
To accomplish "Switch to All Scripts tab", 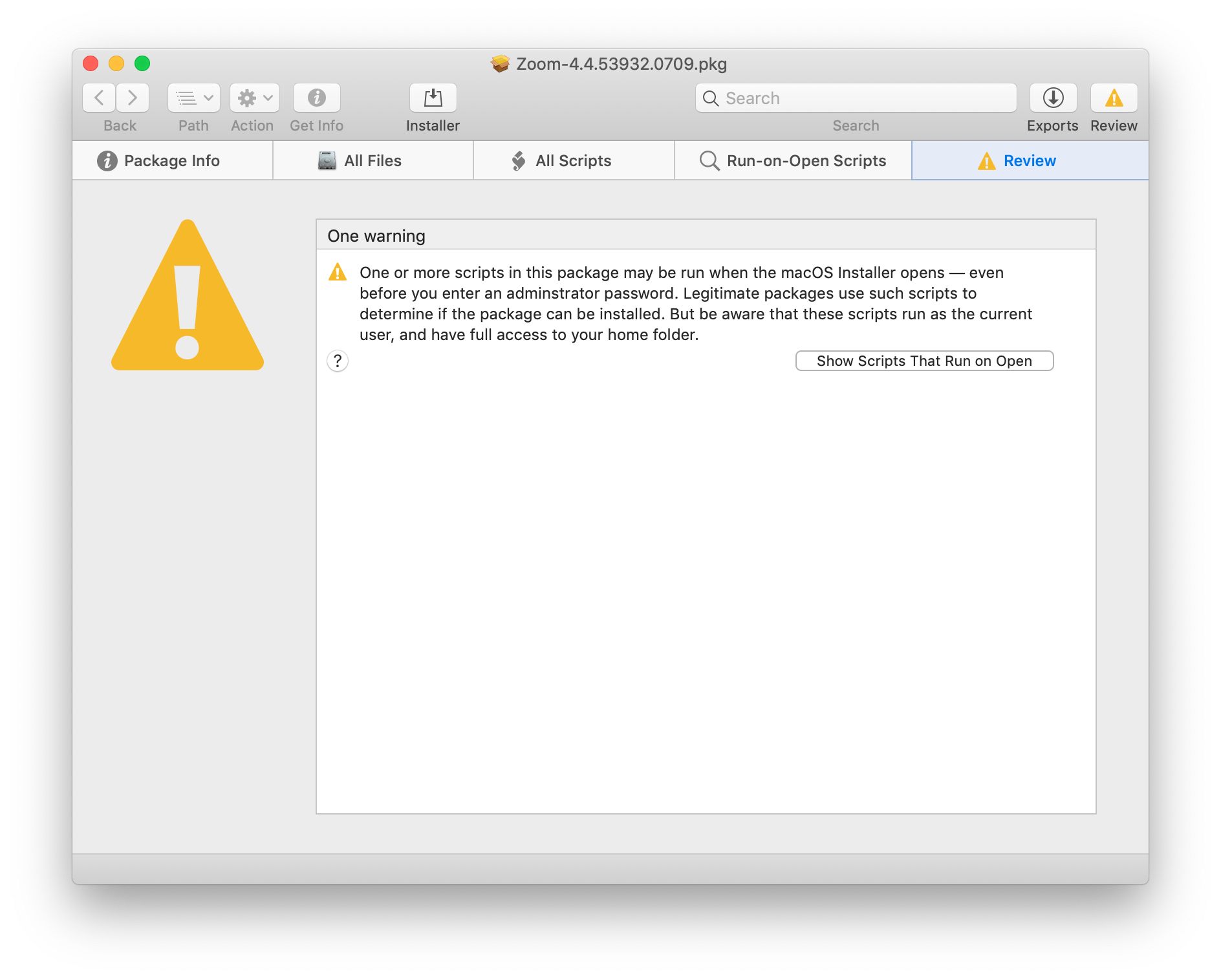I will 574,160.
